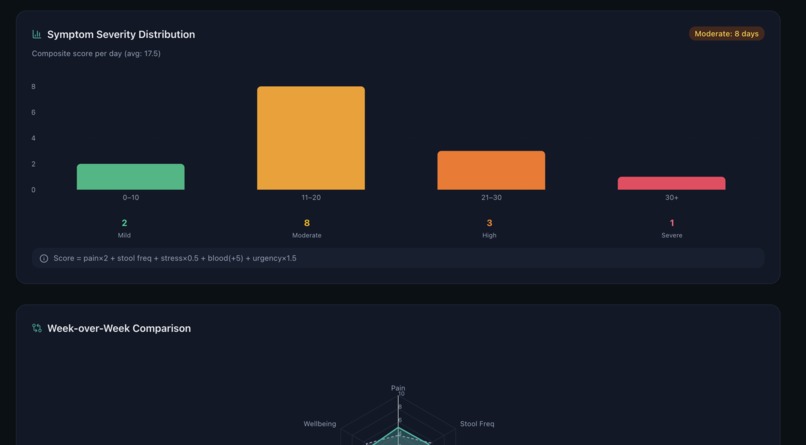Click the 'High' category label

489,235
